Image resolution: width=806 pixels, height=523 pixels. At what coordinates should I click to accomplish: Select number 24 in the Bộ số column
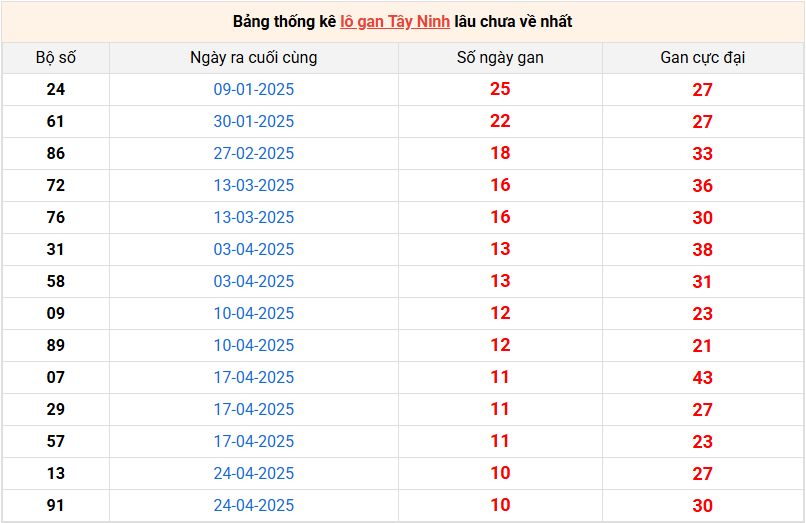coord(56,89)
